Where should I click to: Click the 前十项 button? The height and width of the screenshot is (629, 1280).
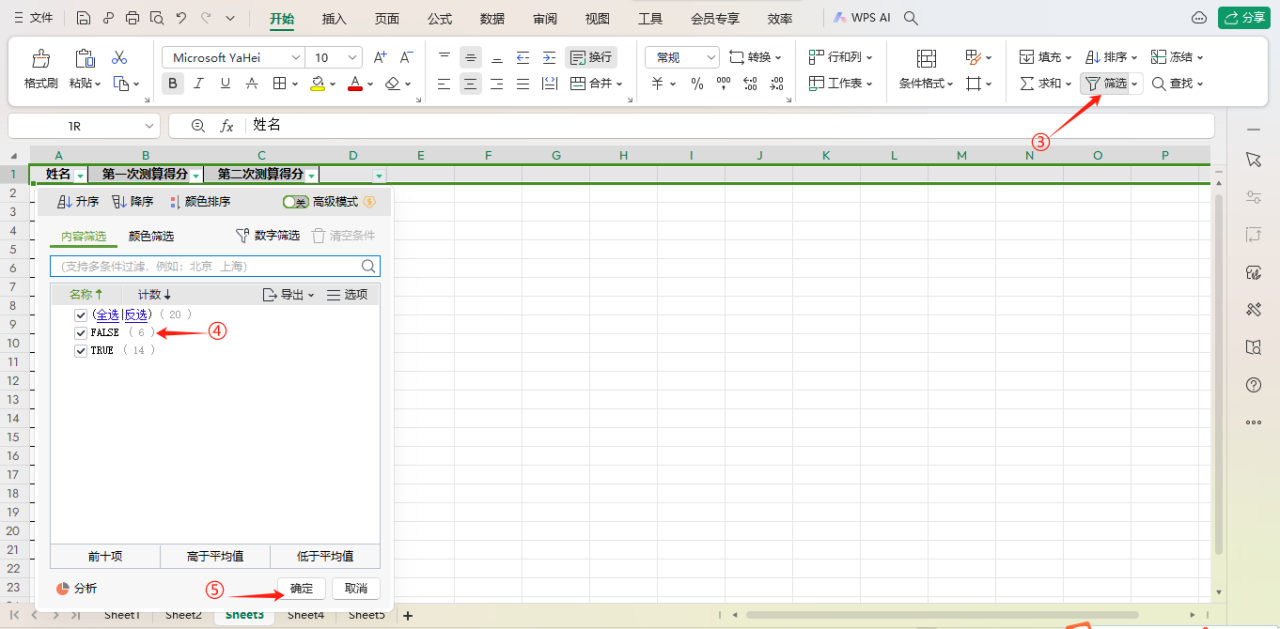105,556
